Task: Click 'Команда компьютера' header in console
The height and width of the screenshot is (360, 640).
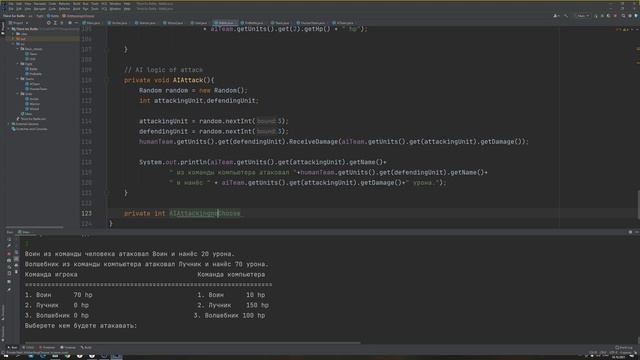Action: tap(231, 275)
